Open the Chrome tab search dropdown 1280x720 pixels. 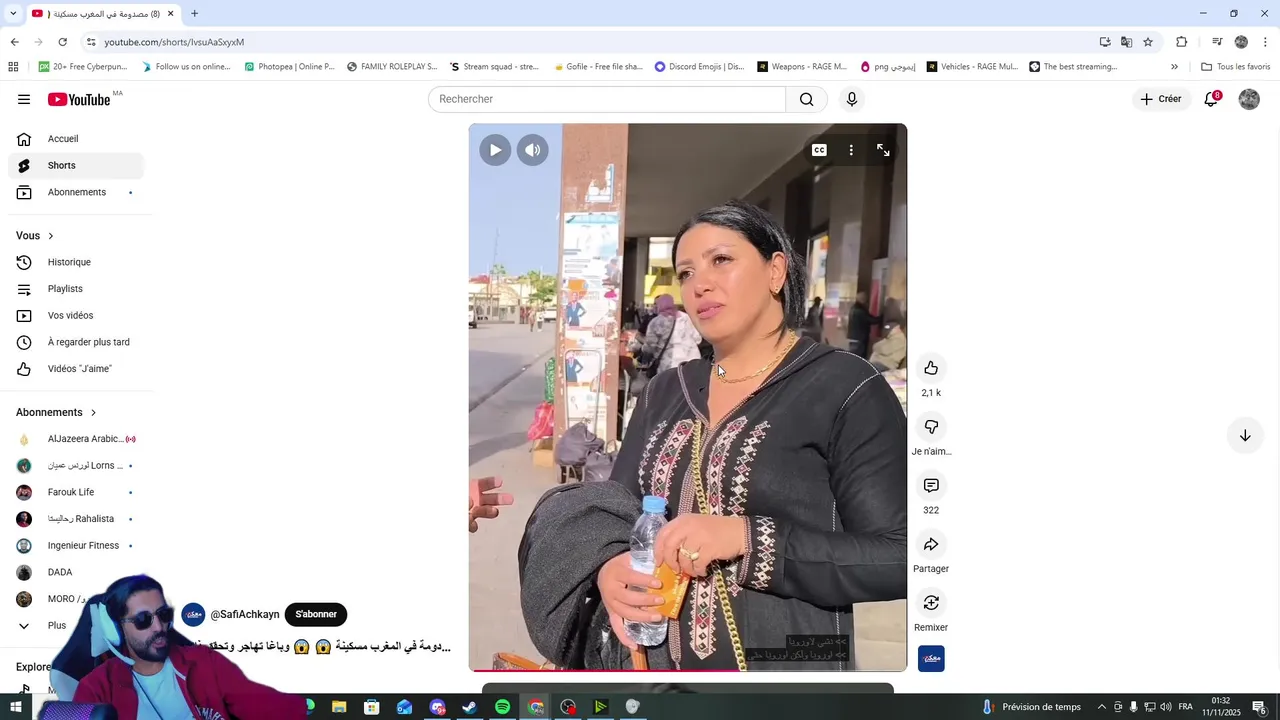point(13,14)
